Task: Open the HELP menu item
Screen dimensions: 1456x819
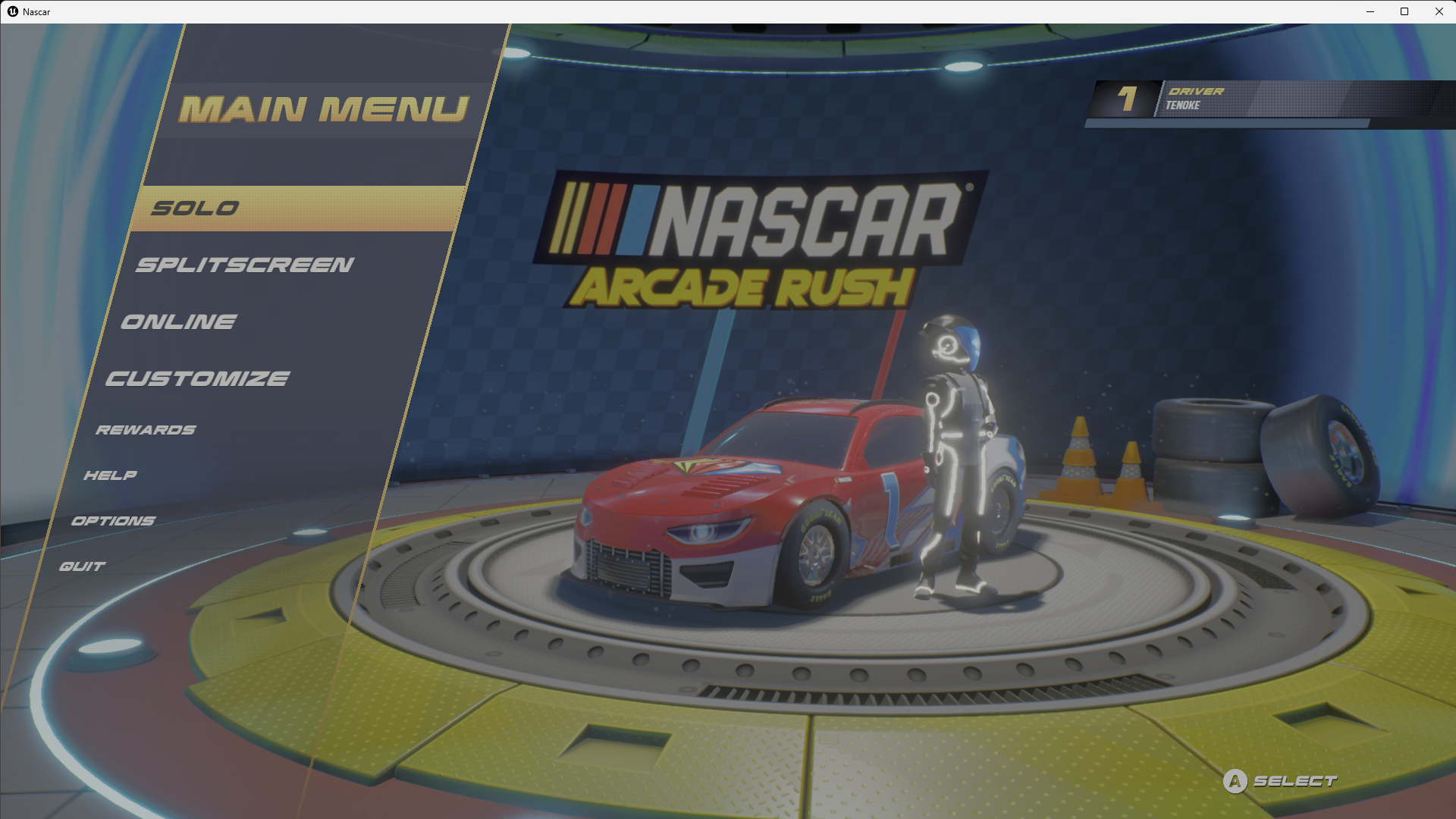Action: 110,475
